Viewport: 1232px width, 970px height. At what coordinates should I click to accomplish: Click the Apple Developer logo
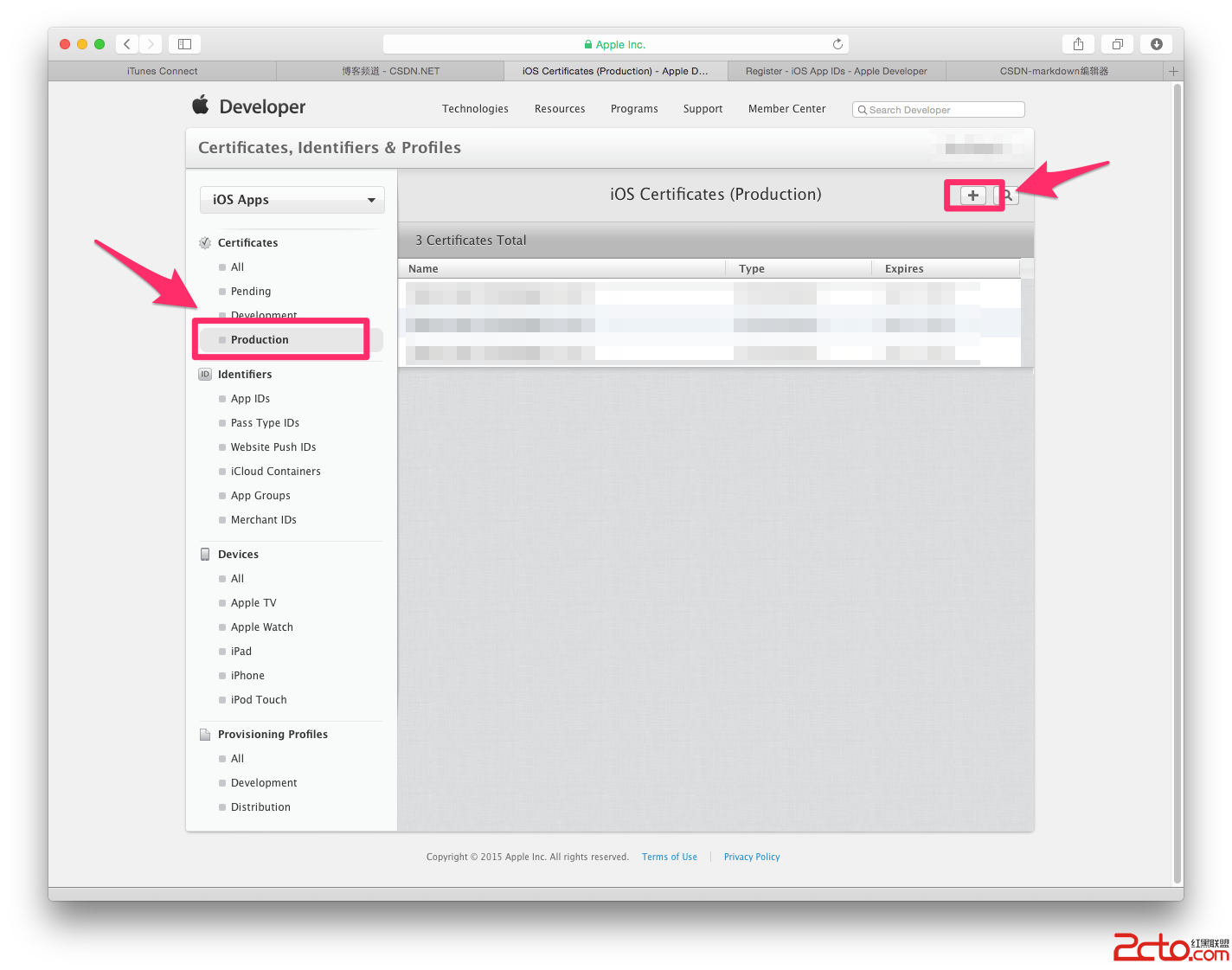[x=248, y=106]
